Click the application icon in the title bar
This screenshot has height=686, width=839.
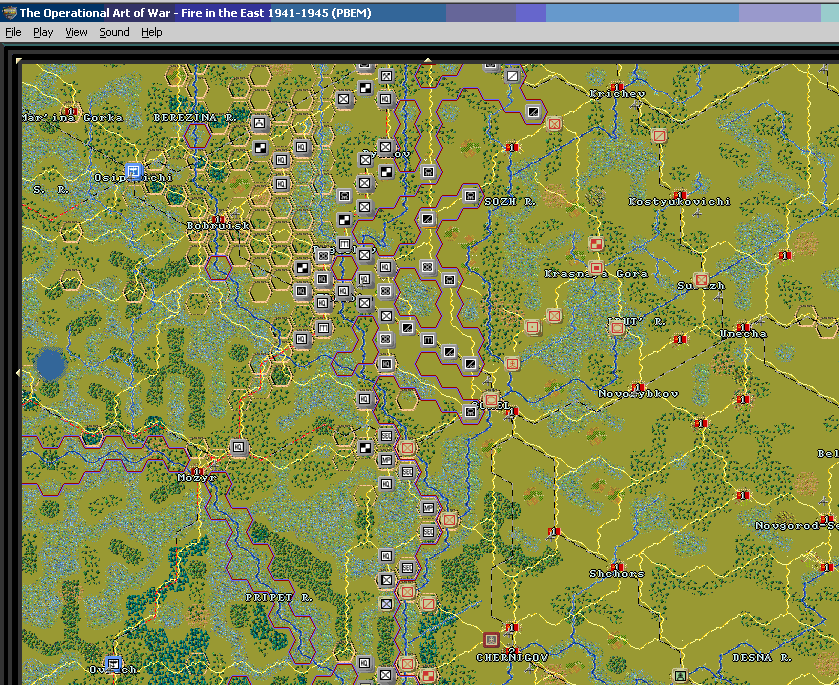[x=9, y=13]
